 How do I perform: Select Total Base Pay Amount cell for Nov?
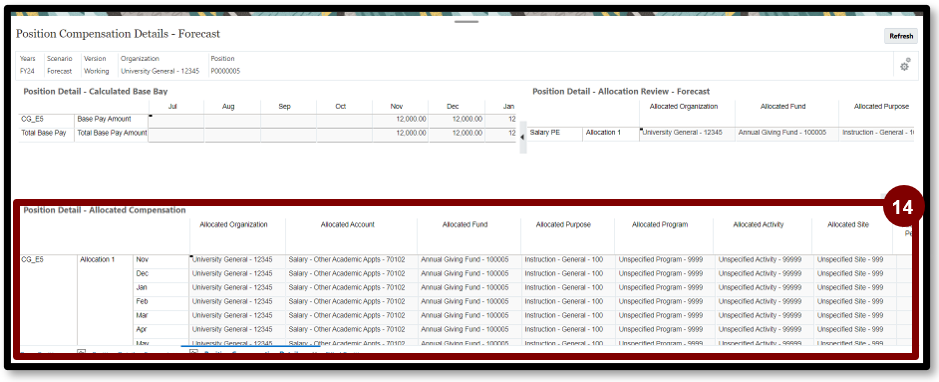(x=400, y=133)
